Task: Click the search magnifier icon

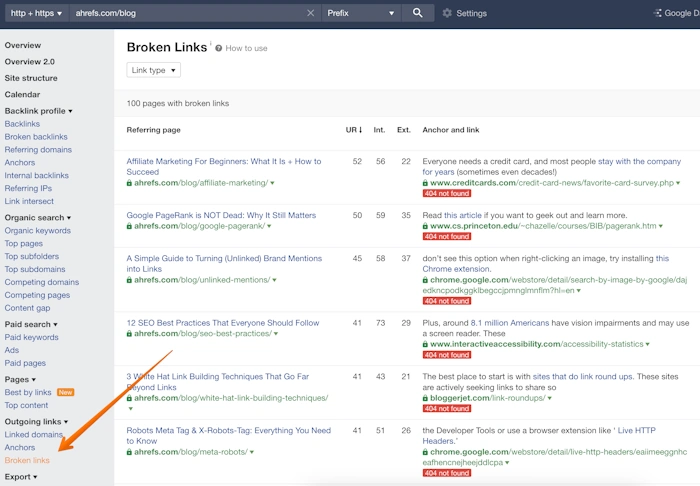Action: [x=417, y=13]
